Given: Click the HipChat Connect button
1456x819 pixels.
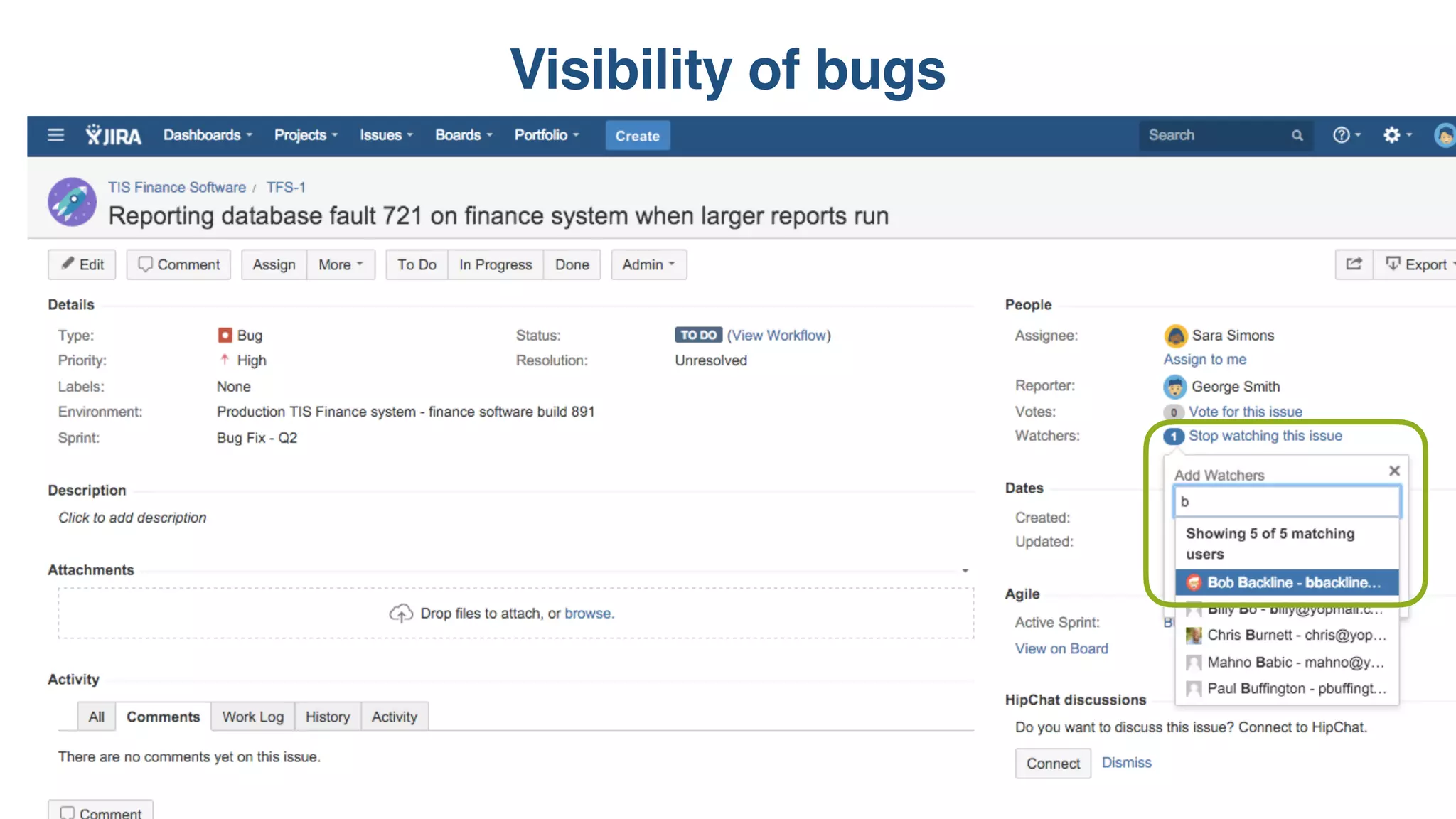Looking at the screenshot, I should [1053, 764].
